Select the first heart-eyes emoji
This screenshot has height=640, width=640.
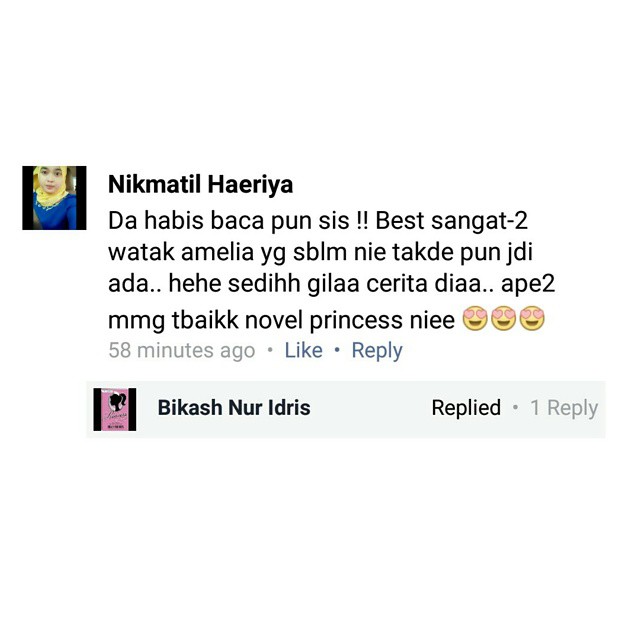[475, 318]
